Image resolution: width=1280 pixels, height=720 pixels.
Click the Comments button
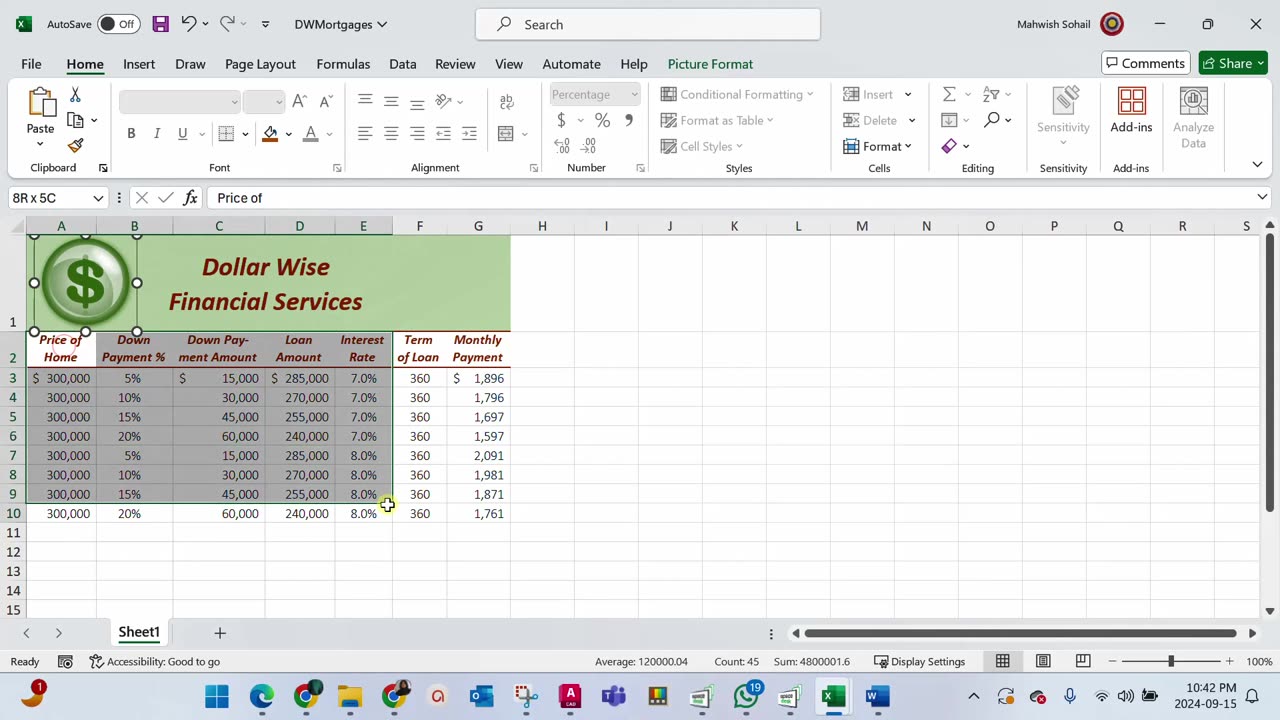click(x=1146, y=63)
